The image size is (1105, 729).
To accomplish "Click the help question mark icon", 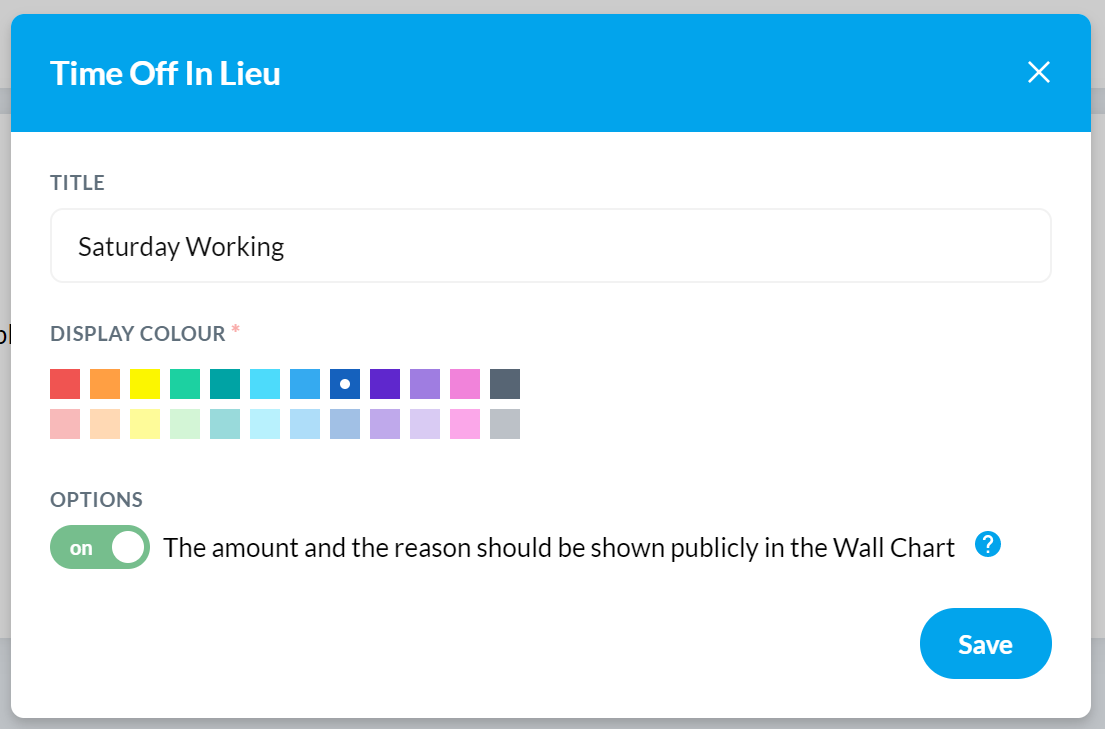I will pyautogui.click(x=987, y=544).
